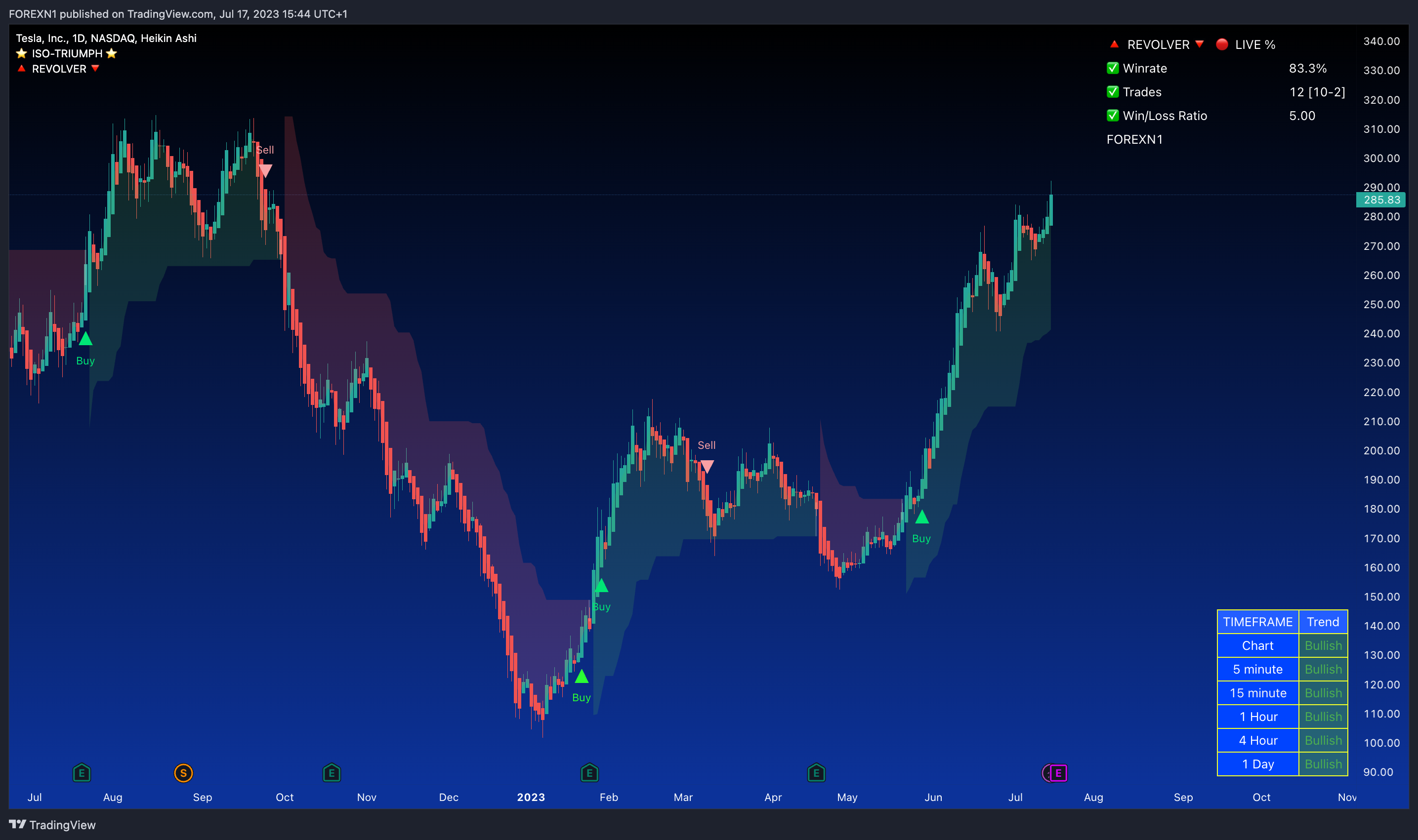Click the Trend table header
1418x840 pixels.
pos(1323,622)
